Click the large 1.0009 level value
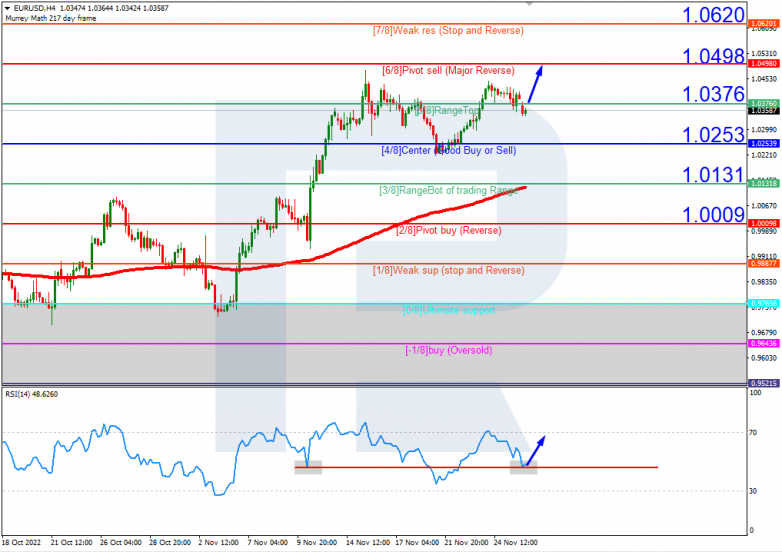Image resolution: width=782 pixels, height=552 pixels. coord(713,215)
